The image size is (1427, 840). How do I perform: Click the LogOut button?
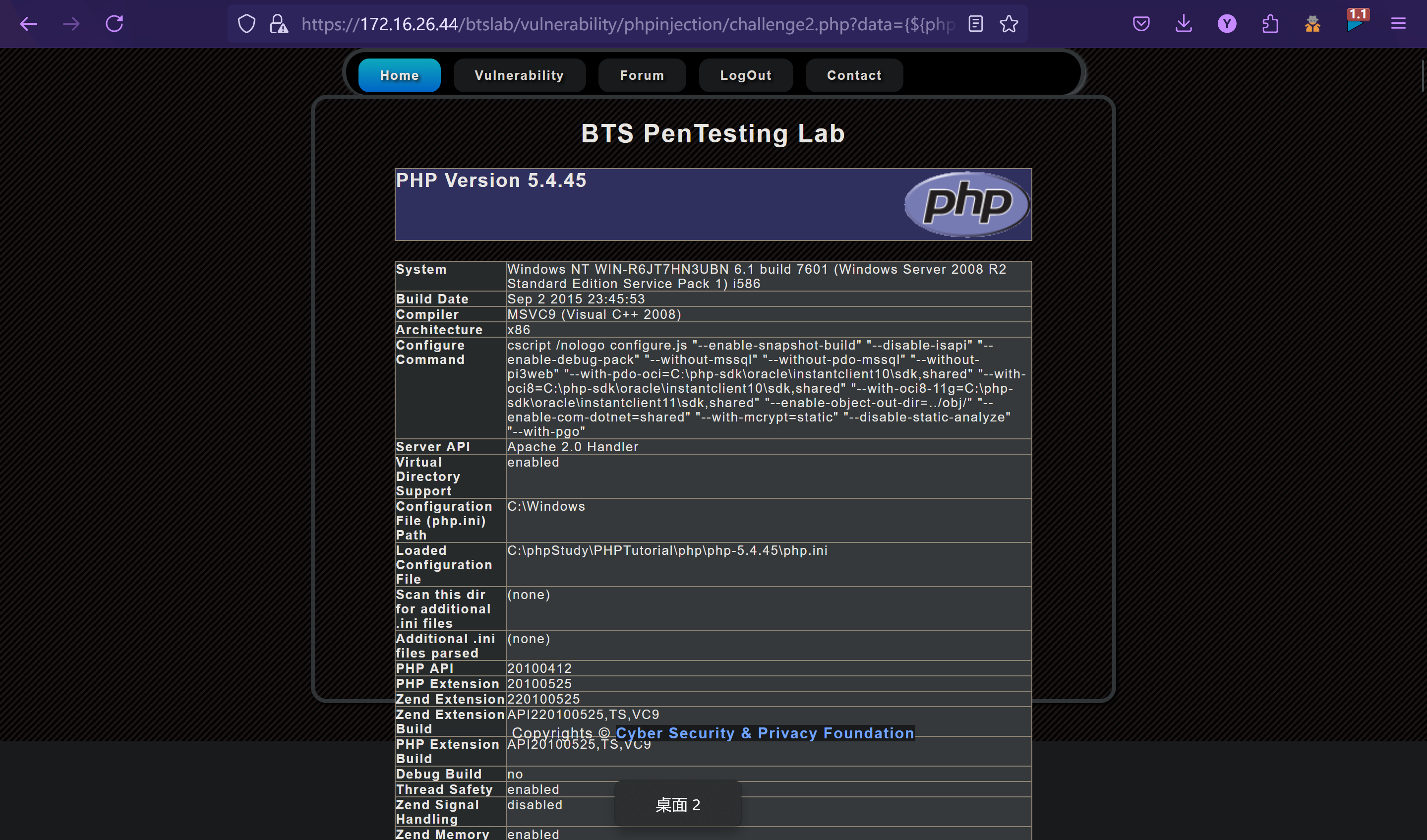coord(745,75)
